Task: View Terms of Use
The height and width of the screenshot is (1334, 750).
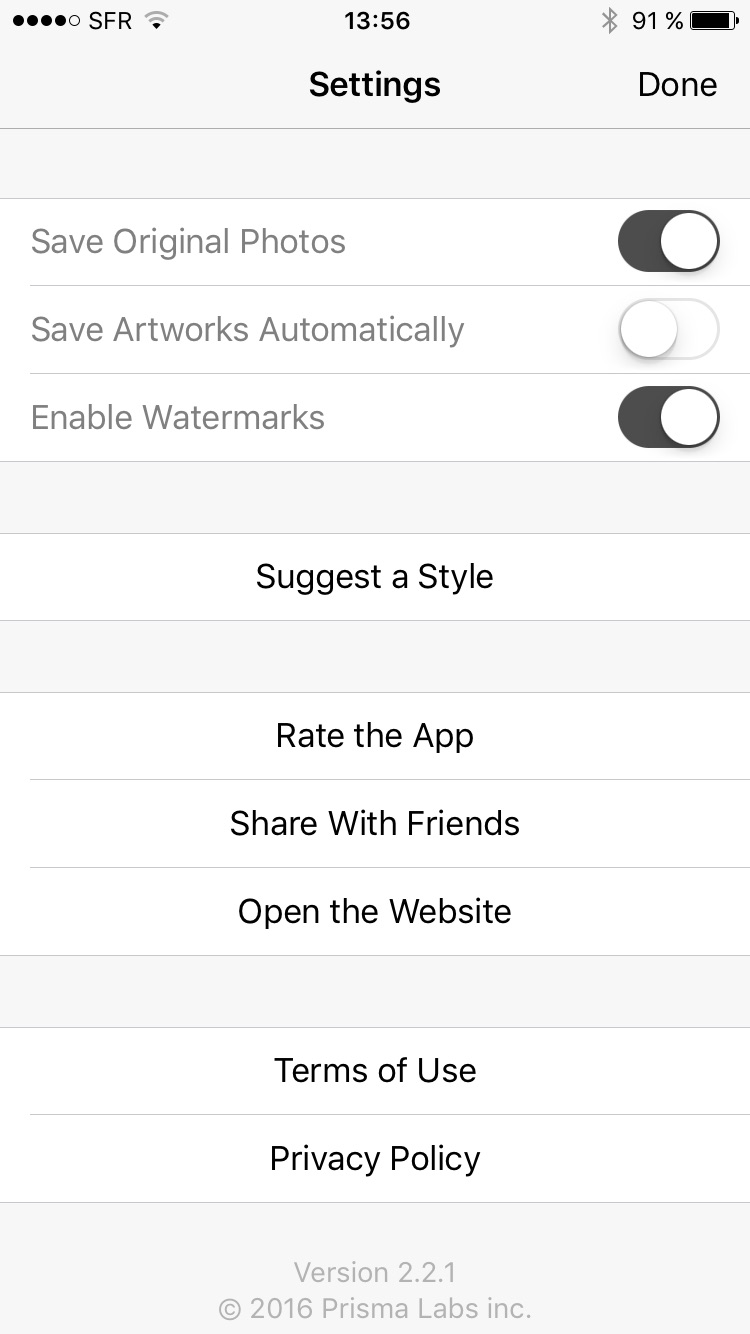Action: click(375, 1071)
